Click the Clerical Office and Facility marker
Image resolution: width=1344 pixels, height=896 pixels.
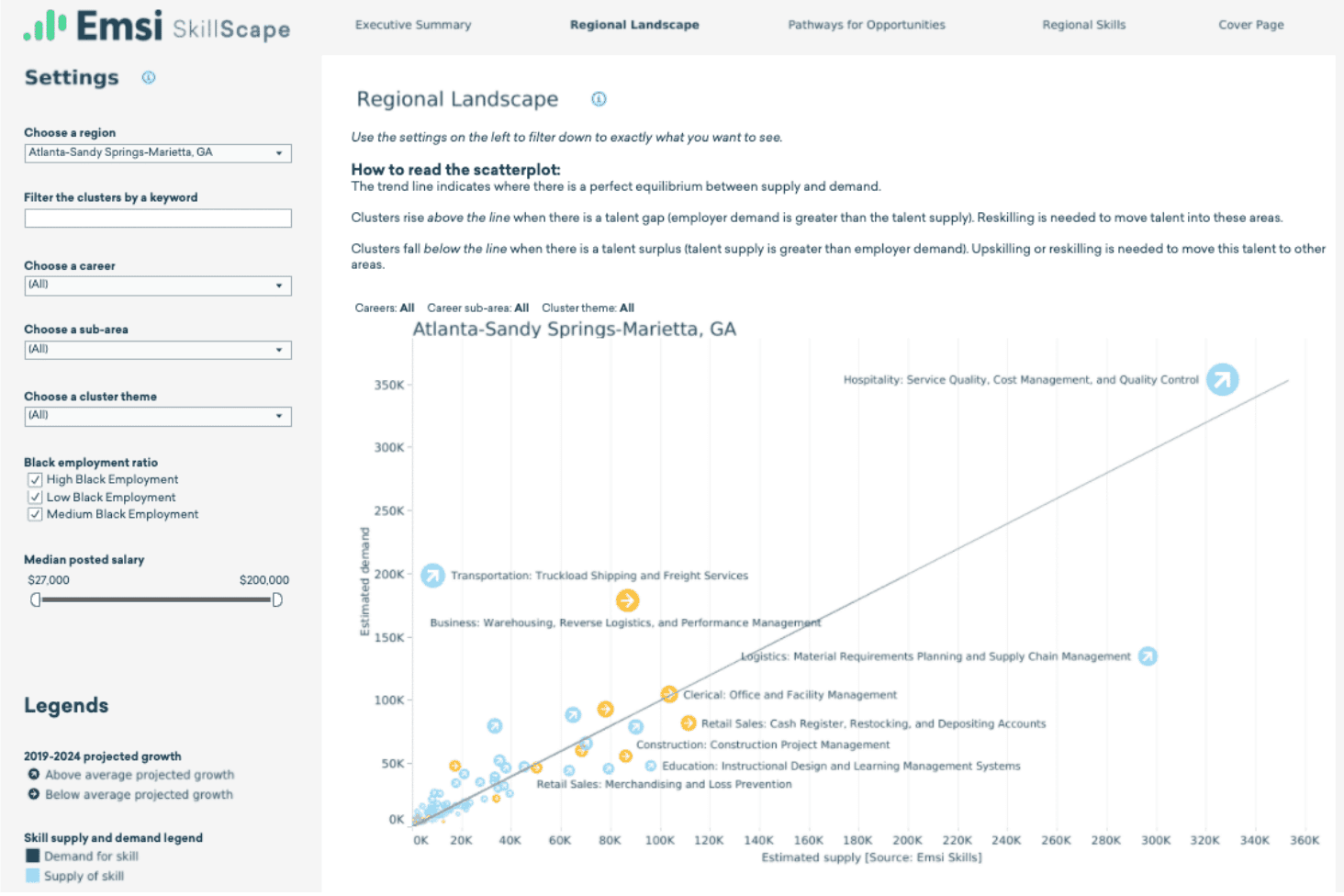tap(669, 694)
